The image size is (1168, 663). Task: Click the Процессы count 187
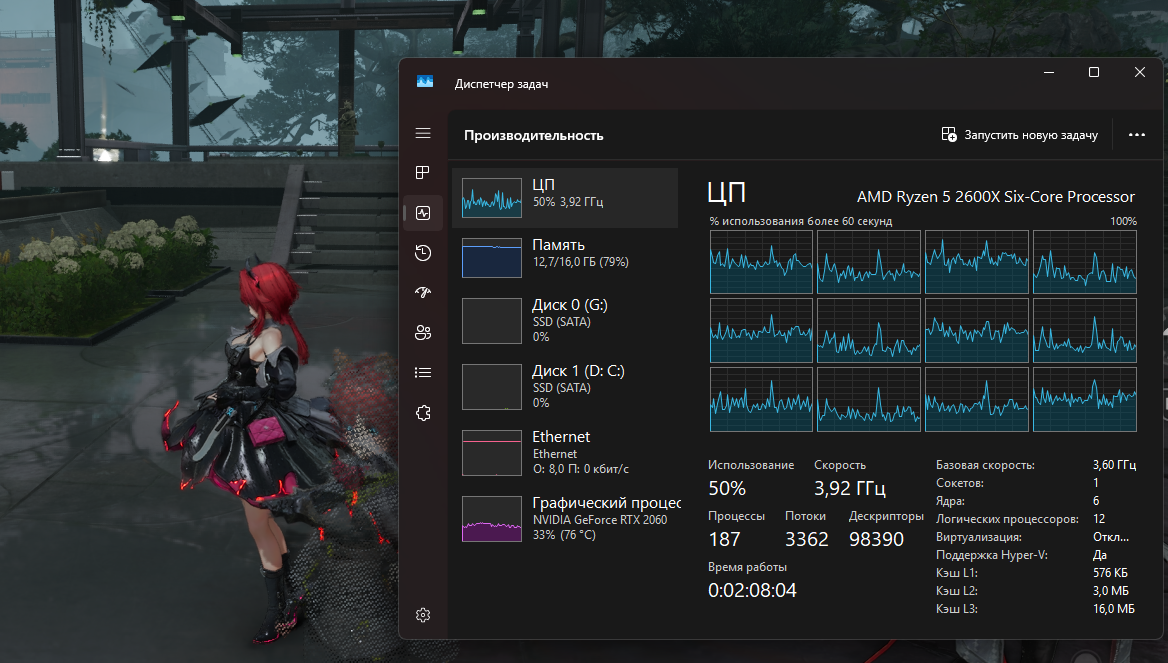point(724,539)
